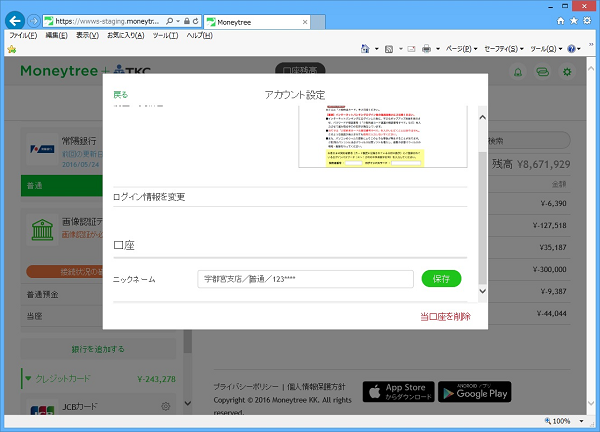Click the sidebar scroll down chevron
Image resolution: width=600 pixels, height=432 pixels.
point(188,403)
